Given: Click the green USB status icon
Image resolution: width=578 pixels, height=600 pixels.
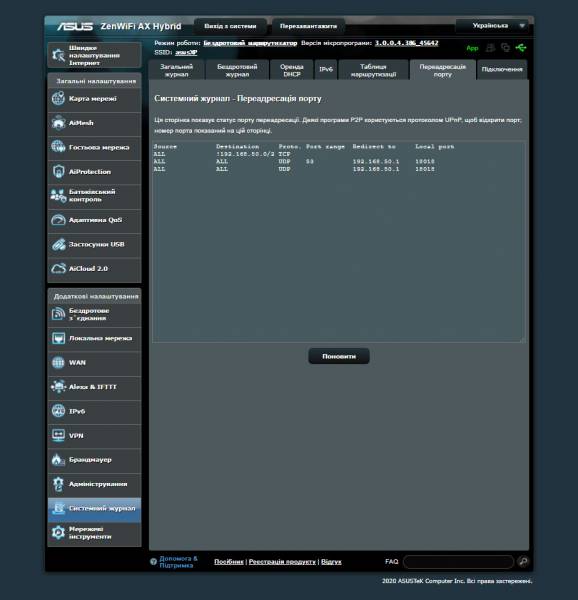Looking at the screenshot, I should [521, 48].
